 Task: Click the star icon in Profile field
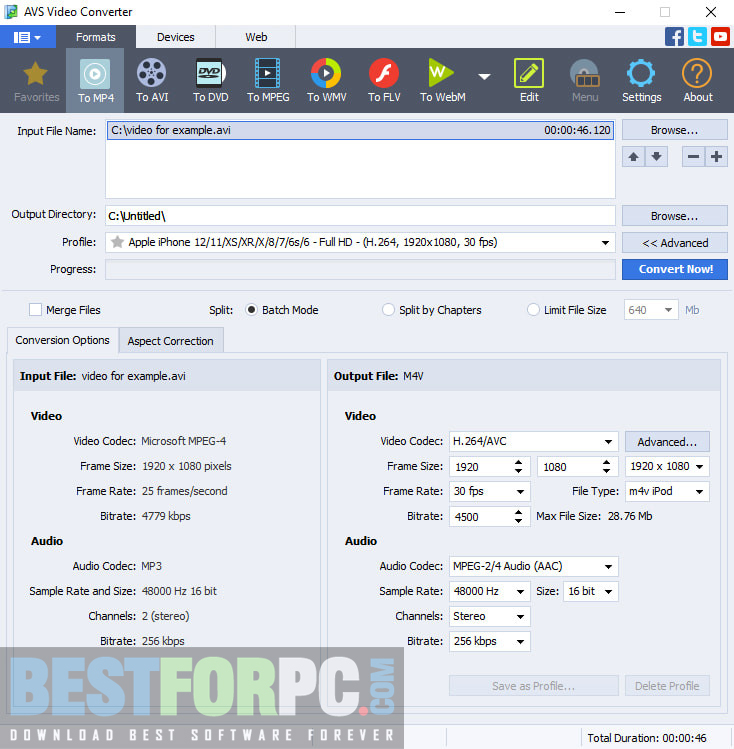coord(117,242)
